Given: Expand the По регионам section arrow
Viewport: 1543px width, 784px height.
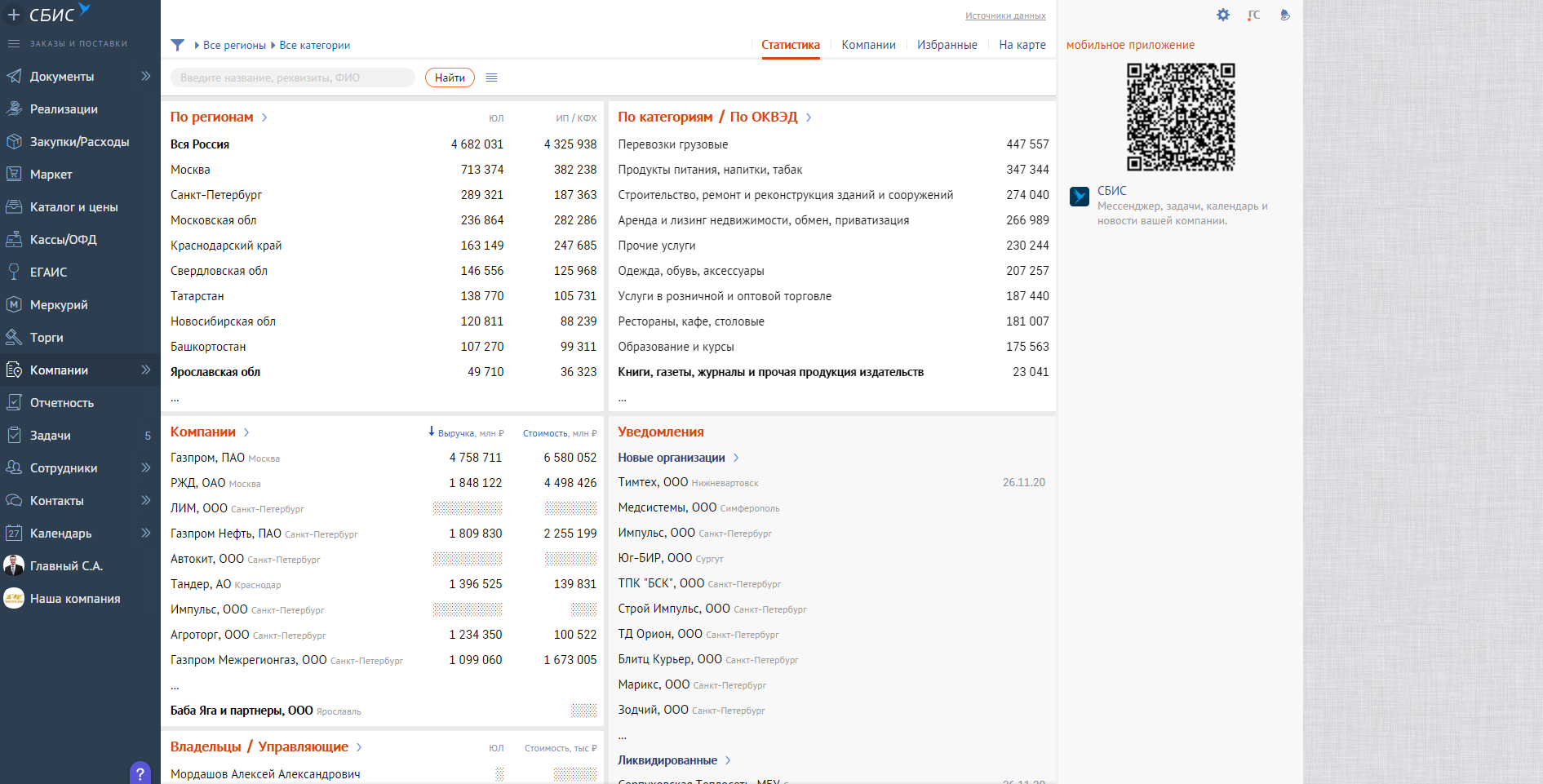Looking at the screenshot, I should tap(264, 117).
